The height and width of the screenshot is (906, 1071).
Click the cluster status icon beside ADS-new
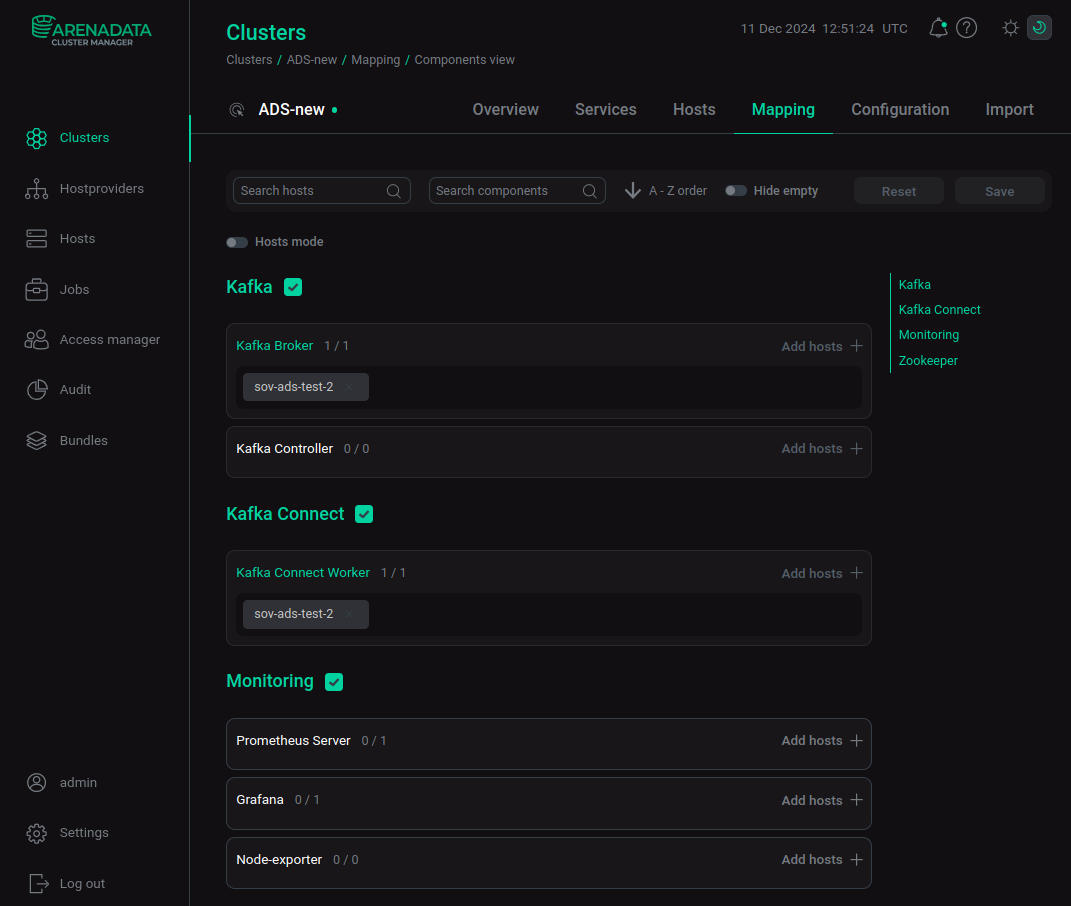click(x=237, y=110)
